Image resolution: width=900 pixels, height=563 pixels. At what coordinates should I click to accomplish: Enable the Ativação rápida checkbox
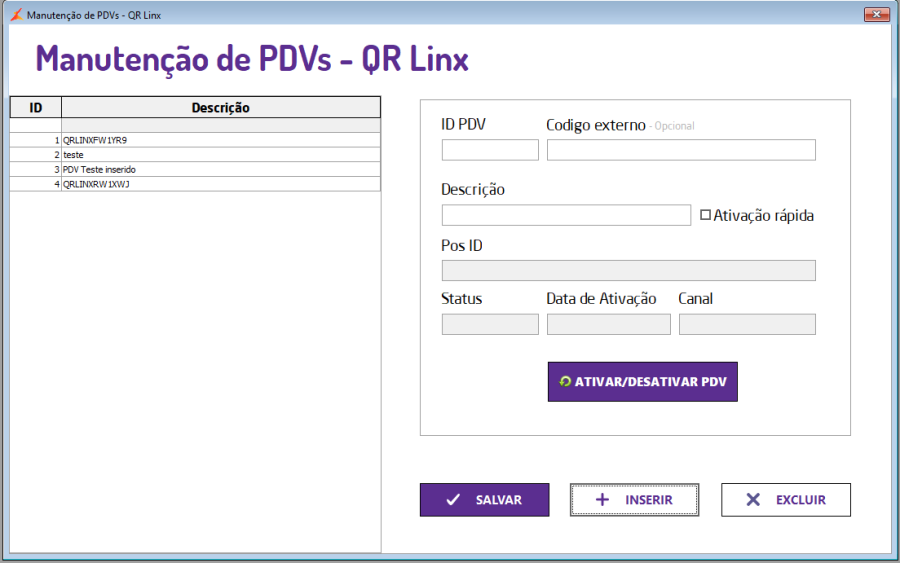pos(705,215)
